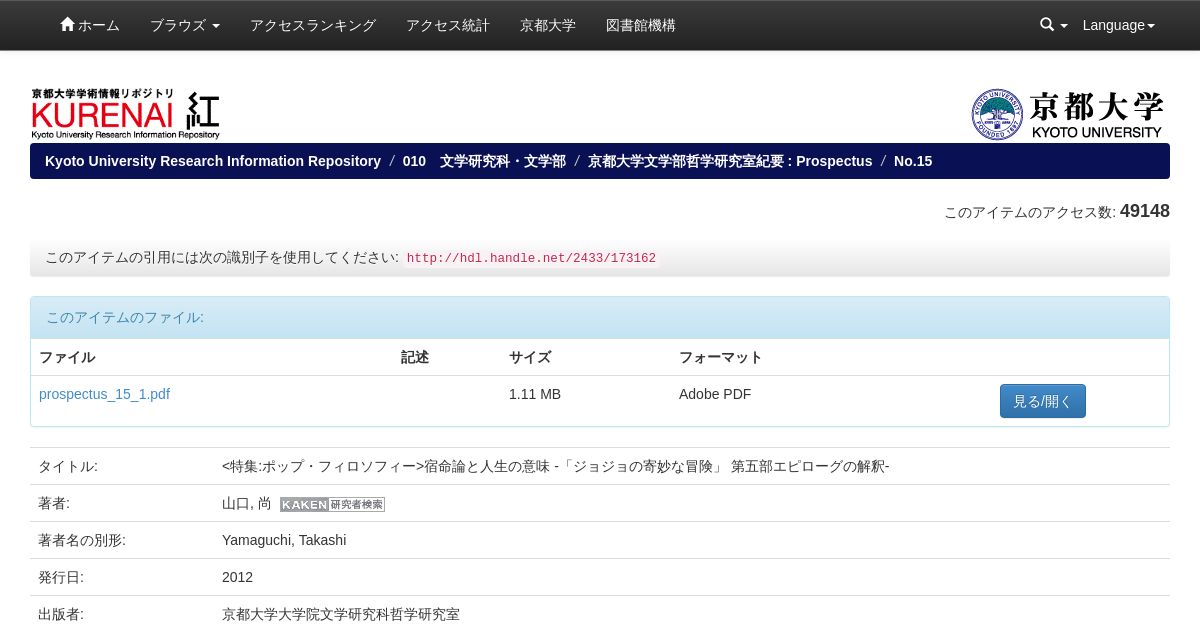Click the 記述 column header

pos(415,357)
